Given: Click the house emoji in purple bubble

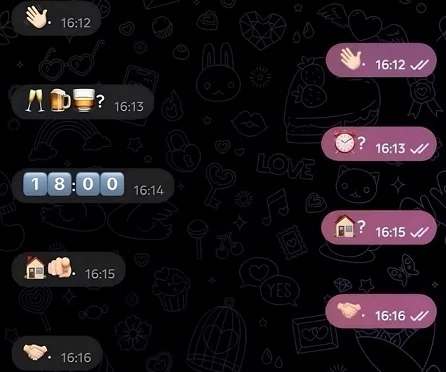Looking at the screenshot, I should click(x=345, y=226).
